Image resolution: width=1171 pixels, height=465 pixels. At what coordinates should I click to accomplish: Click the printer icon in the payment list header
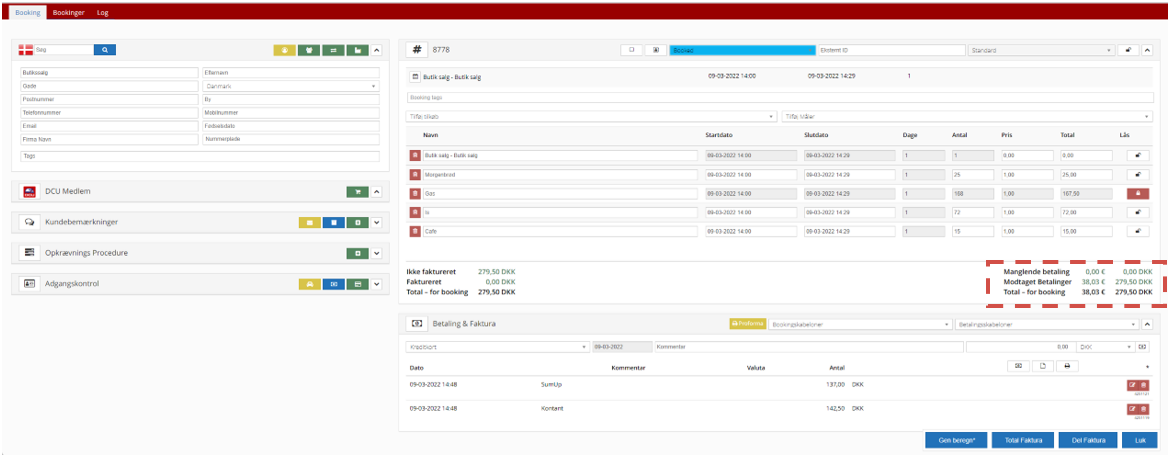tap(1068, 367)
